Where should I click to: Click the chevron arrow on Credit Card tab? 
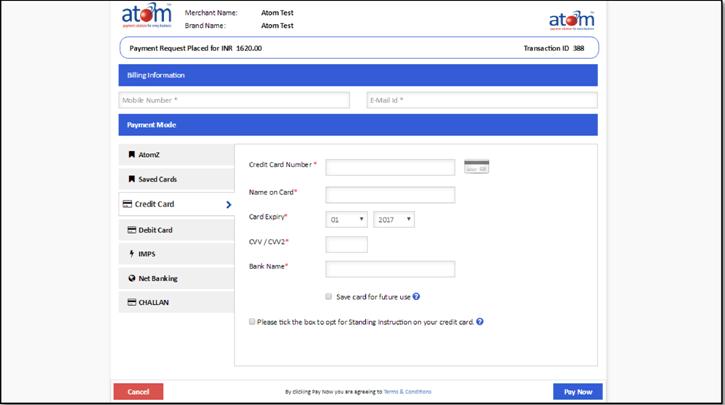tap(228, 204)
